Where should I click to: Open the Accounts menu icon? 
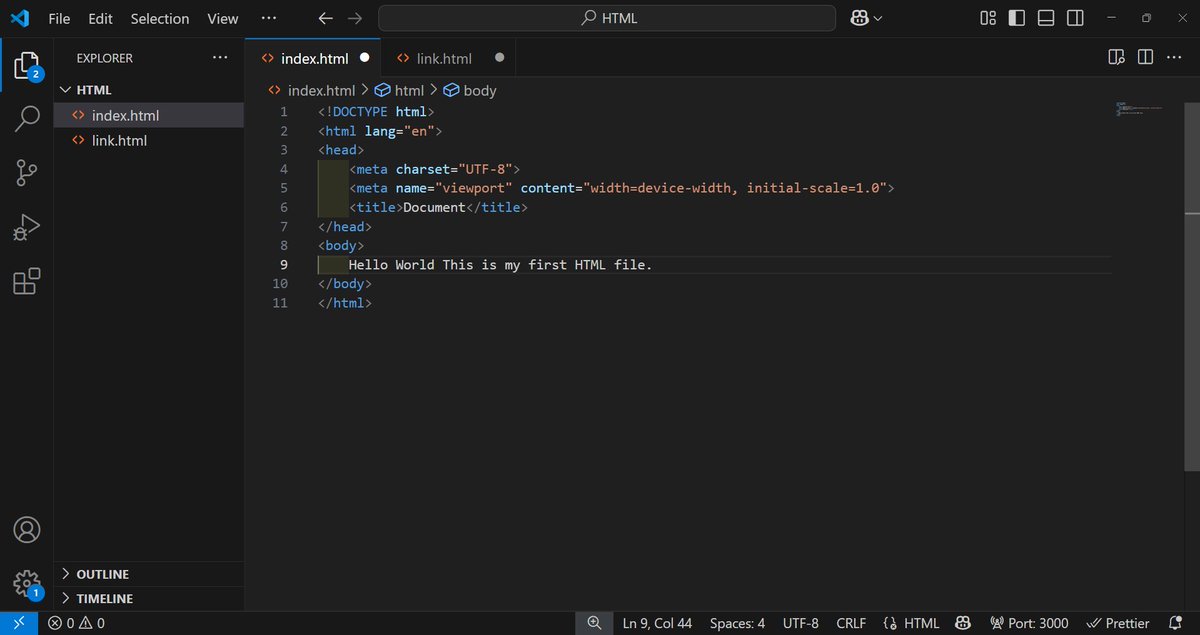[x=27, y=529]
